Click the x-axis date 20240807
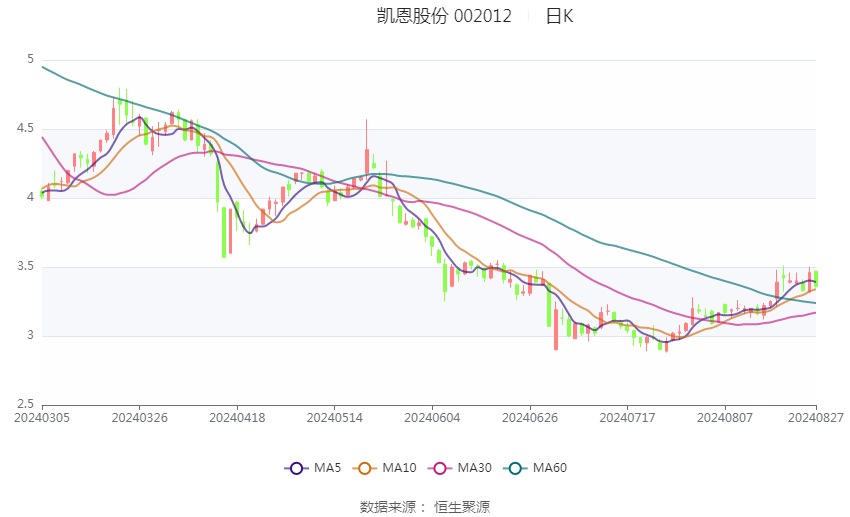Screen dimensions: 850x517 (x=725, y=418)
